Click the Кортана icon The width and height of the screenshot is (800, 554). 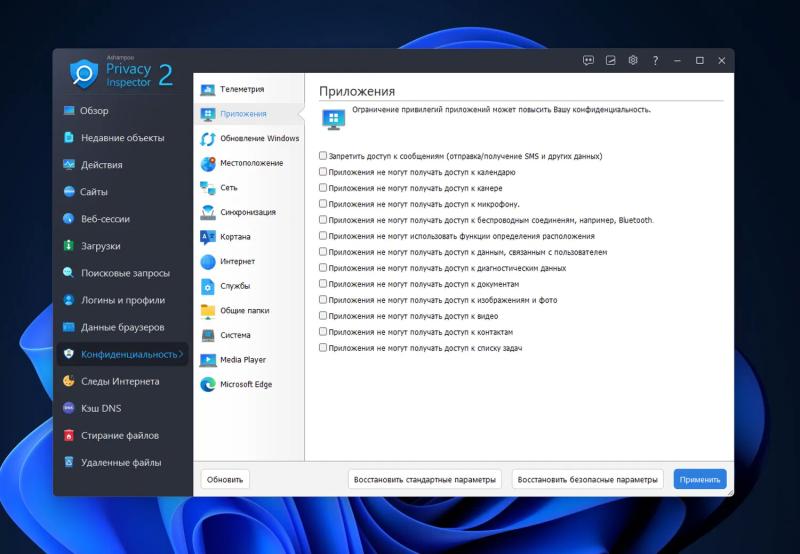(208, 237)
